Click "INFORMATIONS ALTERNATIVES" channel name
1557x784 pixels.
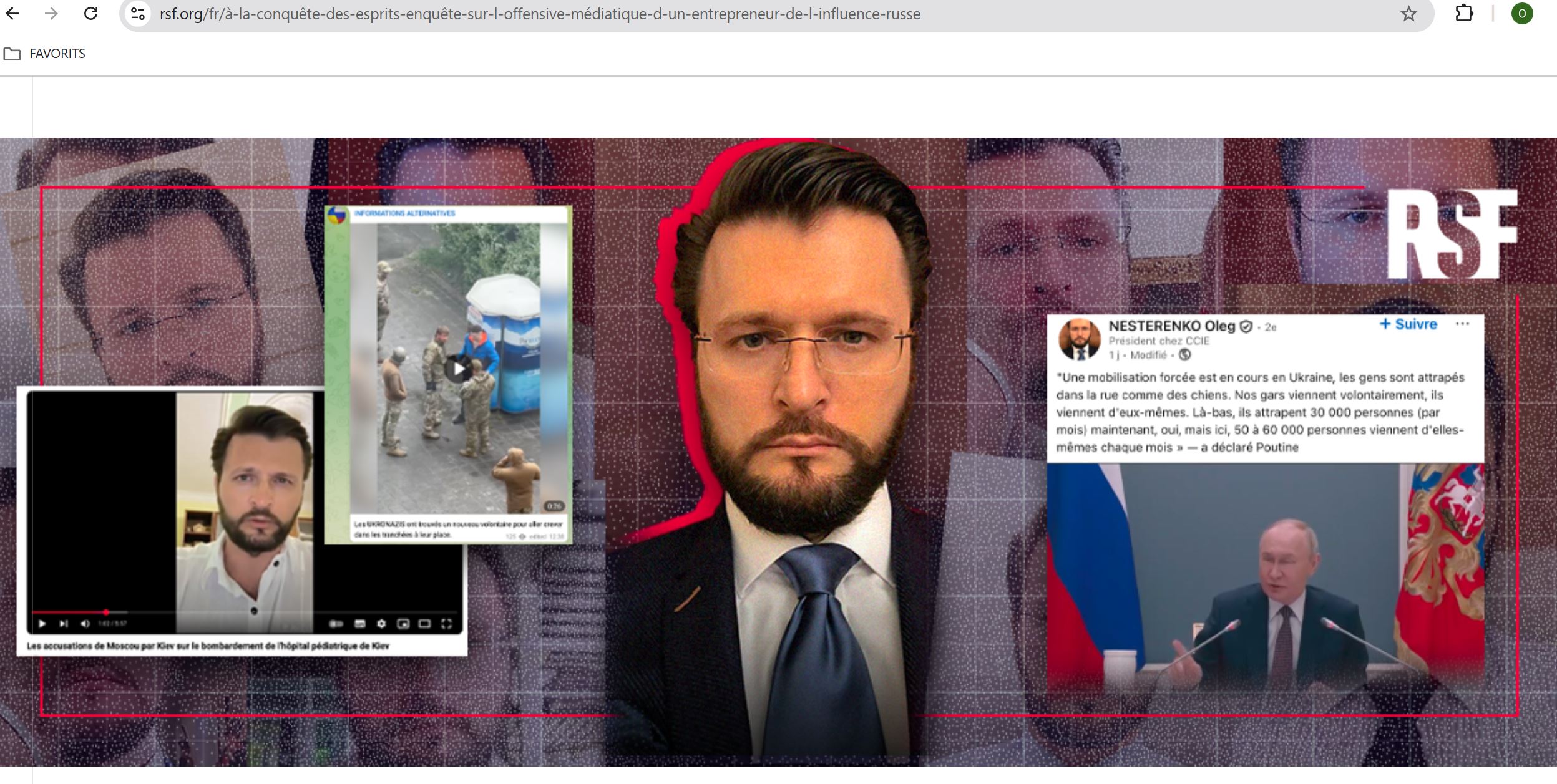click(x=404, y=213)
